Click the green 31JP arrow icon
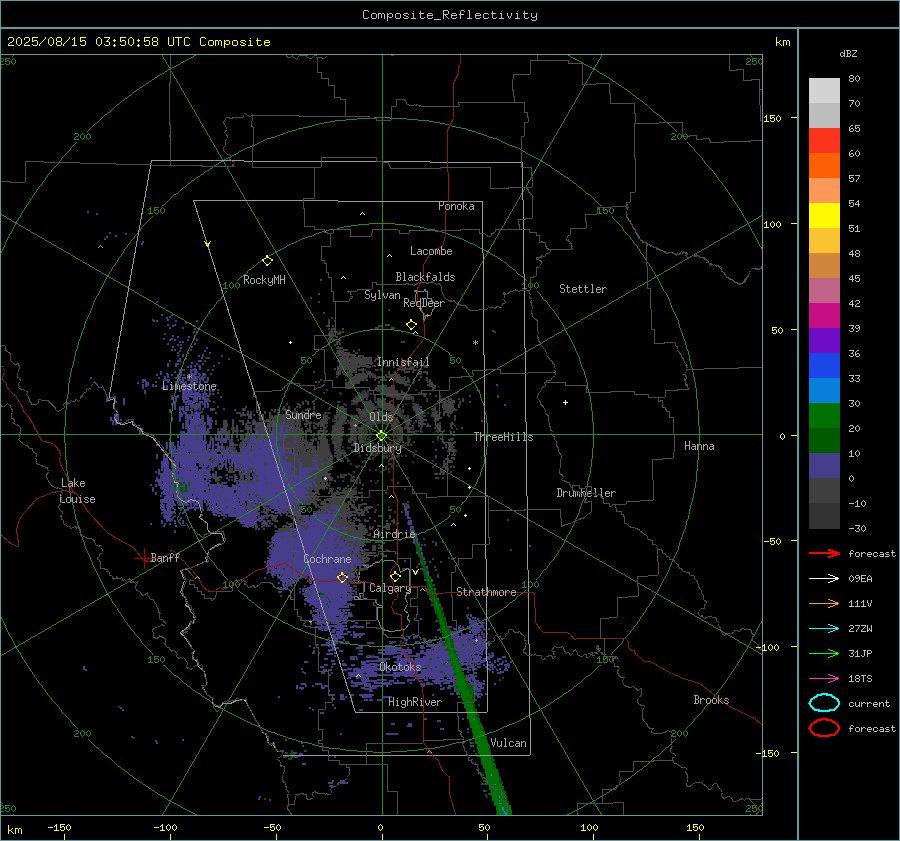Image resolution: width=900 pixels, height=841 pixels. pyautogui.click(x=824, y=653)
